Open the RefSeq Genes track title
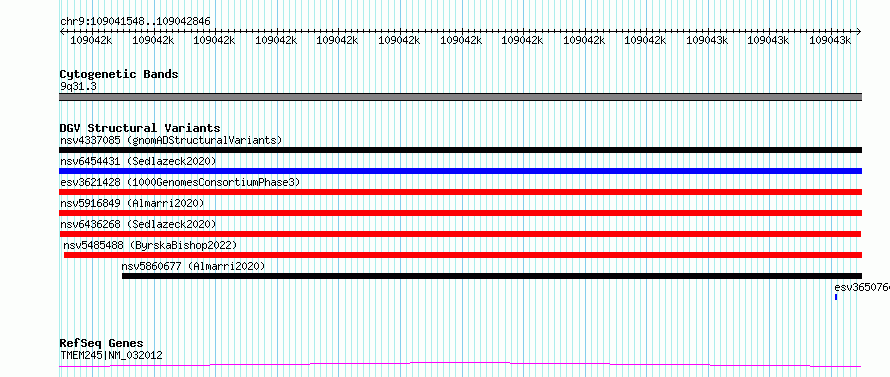The height and width of the screenshot is (377, 890). point(102,344)
